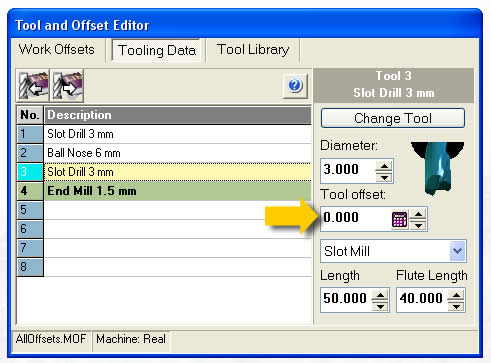Viewport: 491px width, 363px height.
Task: Decrease Flute Length with down arrow
Action: coord(456,306)
